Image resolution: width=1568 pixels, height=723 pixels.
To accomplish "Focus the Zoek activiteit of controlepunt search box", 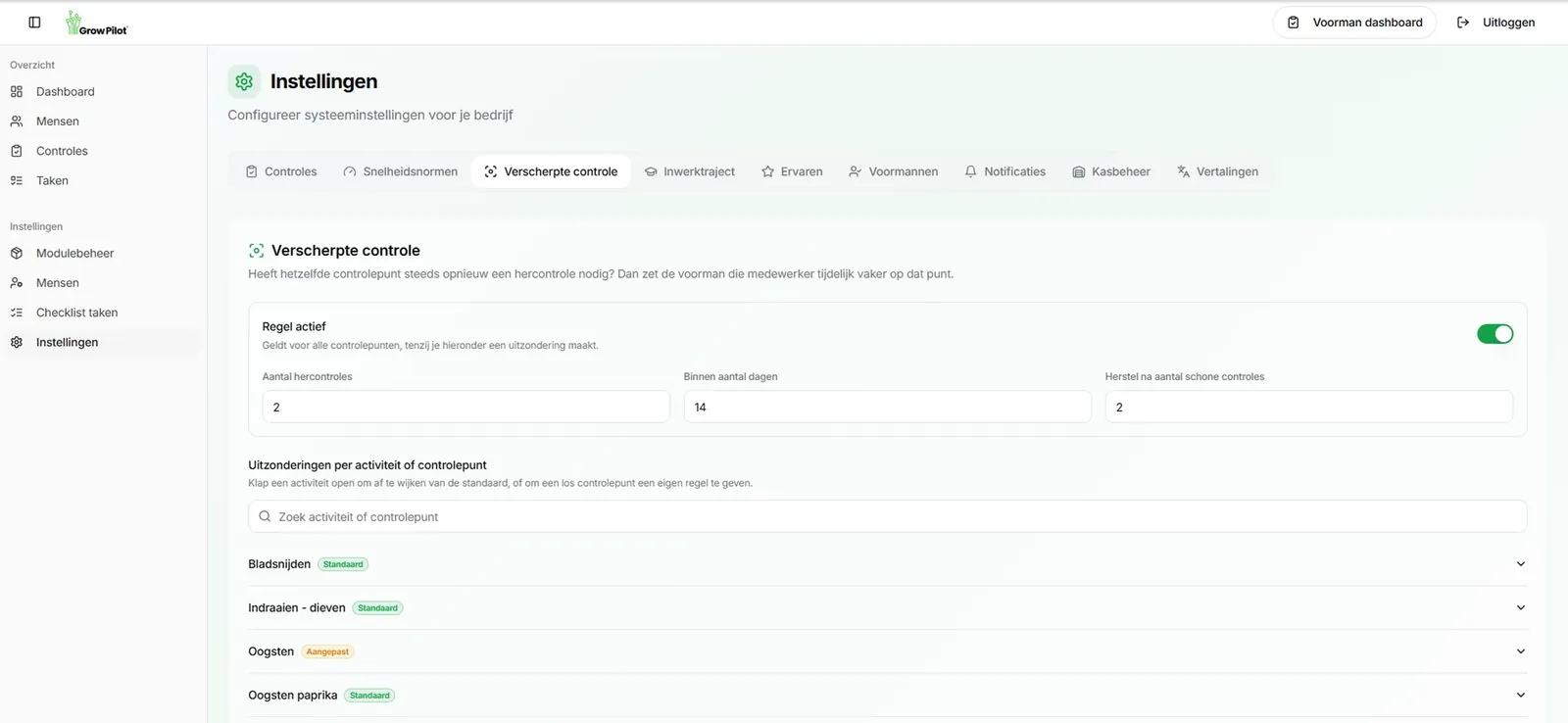I will tap(888, 516).
